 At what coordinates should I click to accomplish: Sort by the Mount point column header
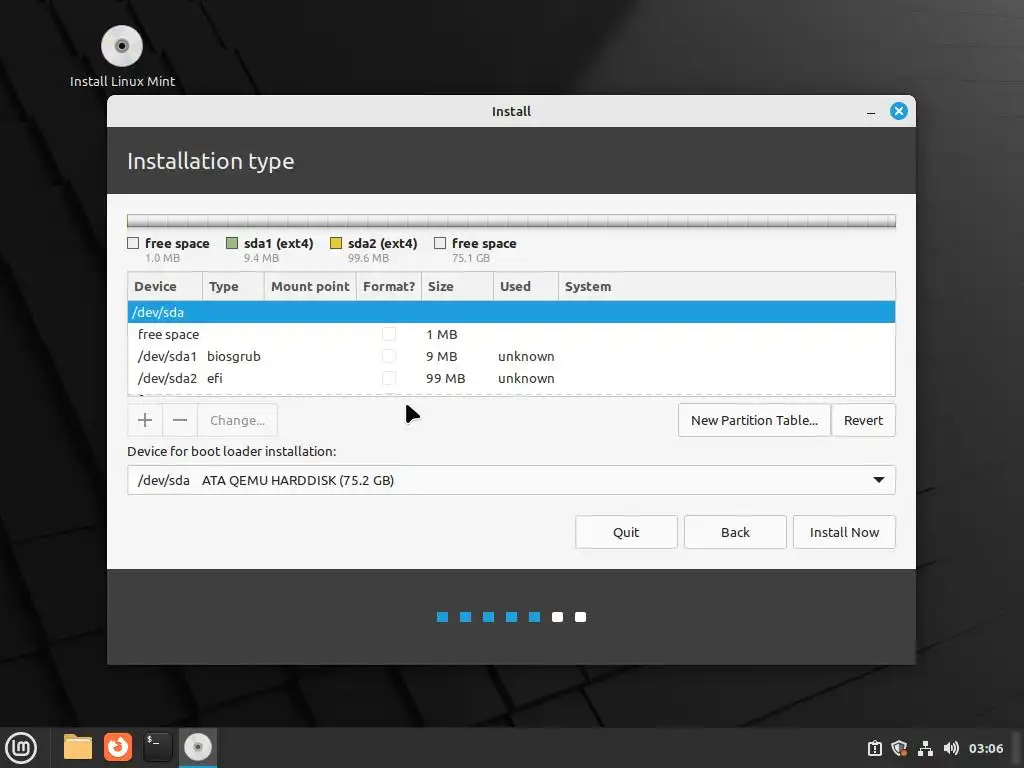click(x=310, y=286)
